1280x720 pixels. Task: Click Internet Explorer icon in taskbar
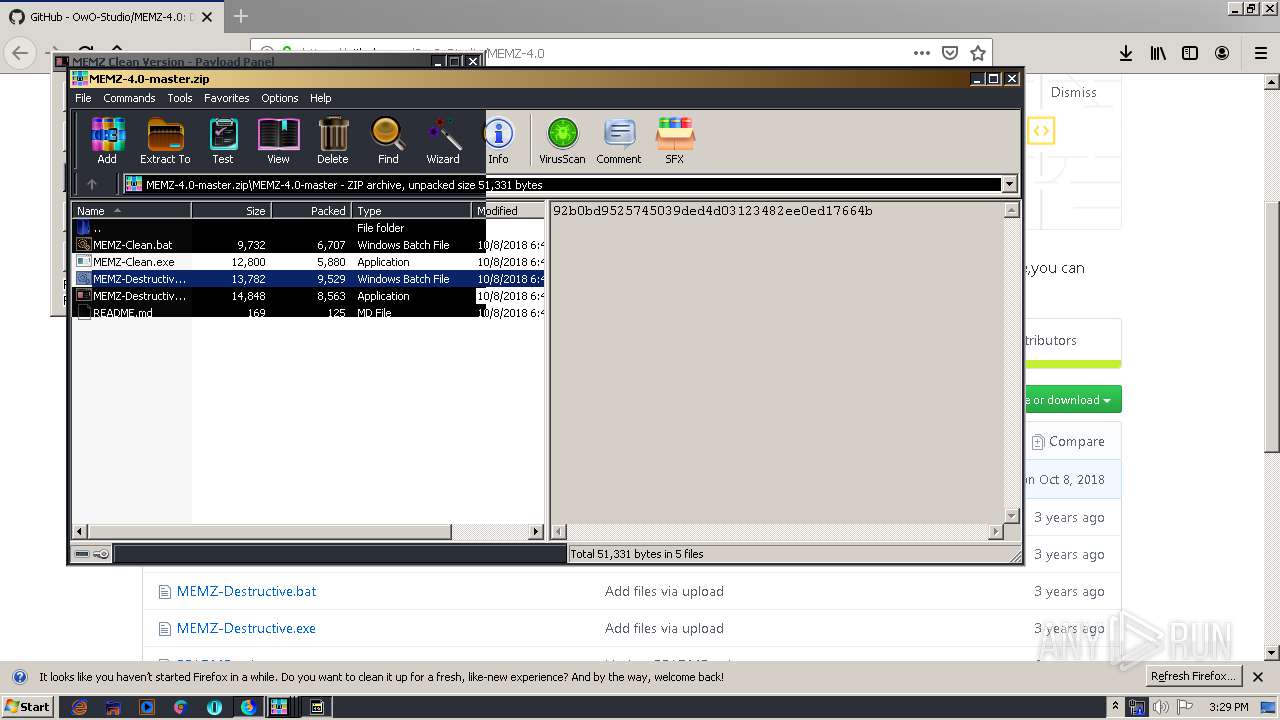[x=80, y=707]
